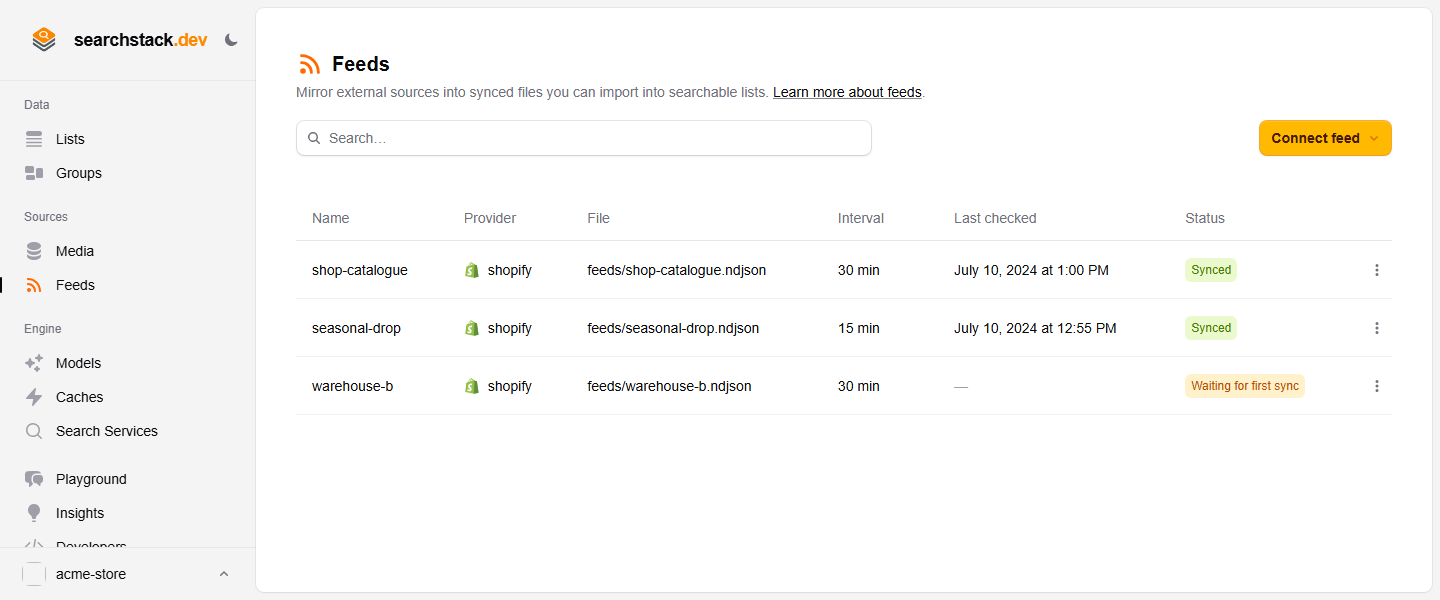Click Synced badge for seasonal-drop

pos(1211,328)
